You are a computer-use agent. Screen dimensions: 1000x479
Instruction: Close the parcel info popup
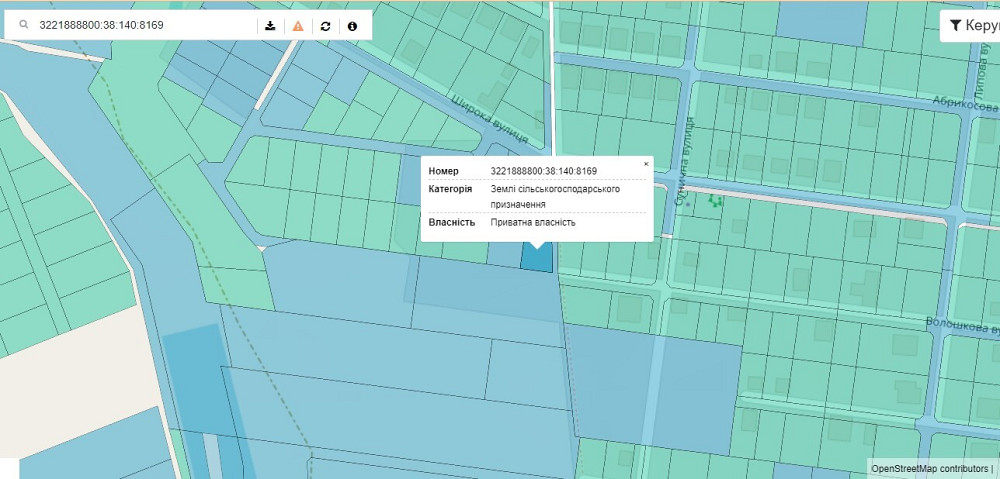(x=646, y=163)
